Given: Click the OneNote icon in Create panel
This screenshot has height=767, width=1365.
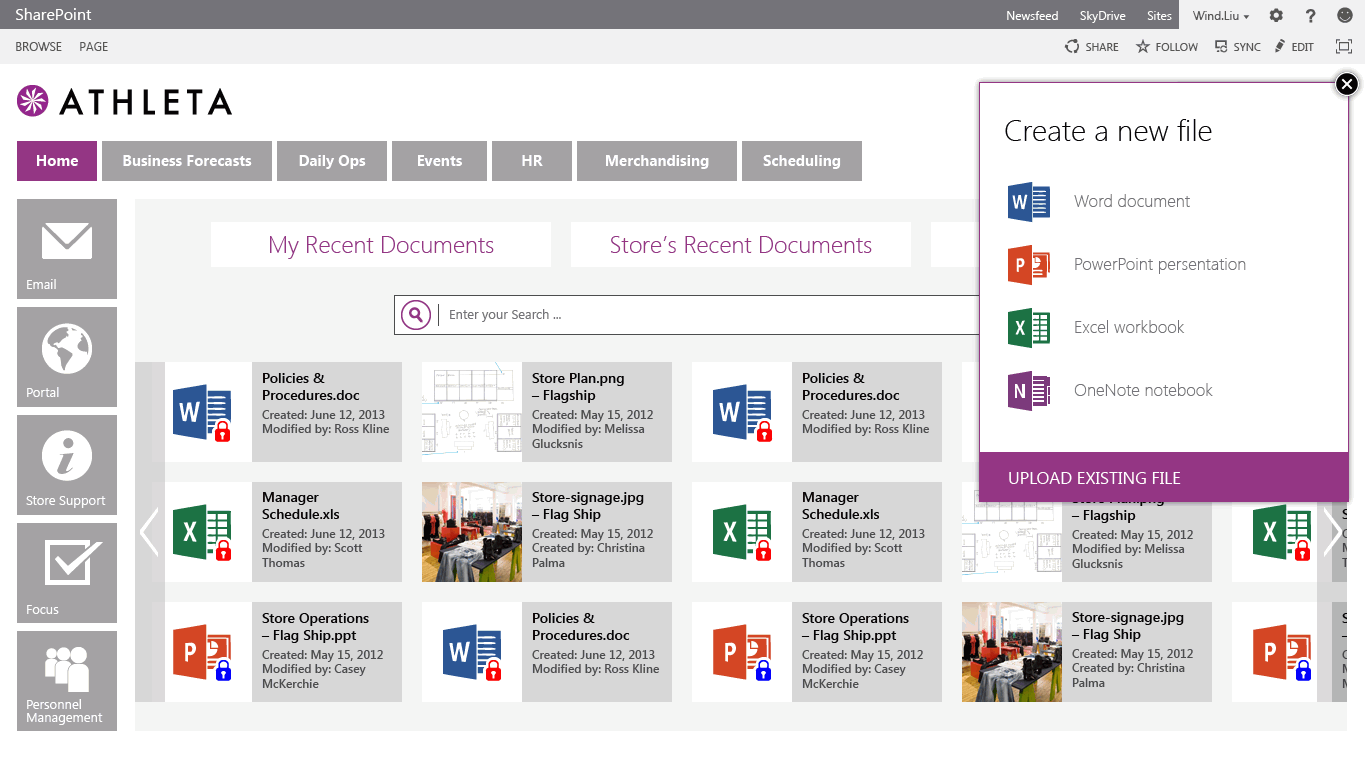Looking at the screenshot, I should [x=1029, y=391].
